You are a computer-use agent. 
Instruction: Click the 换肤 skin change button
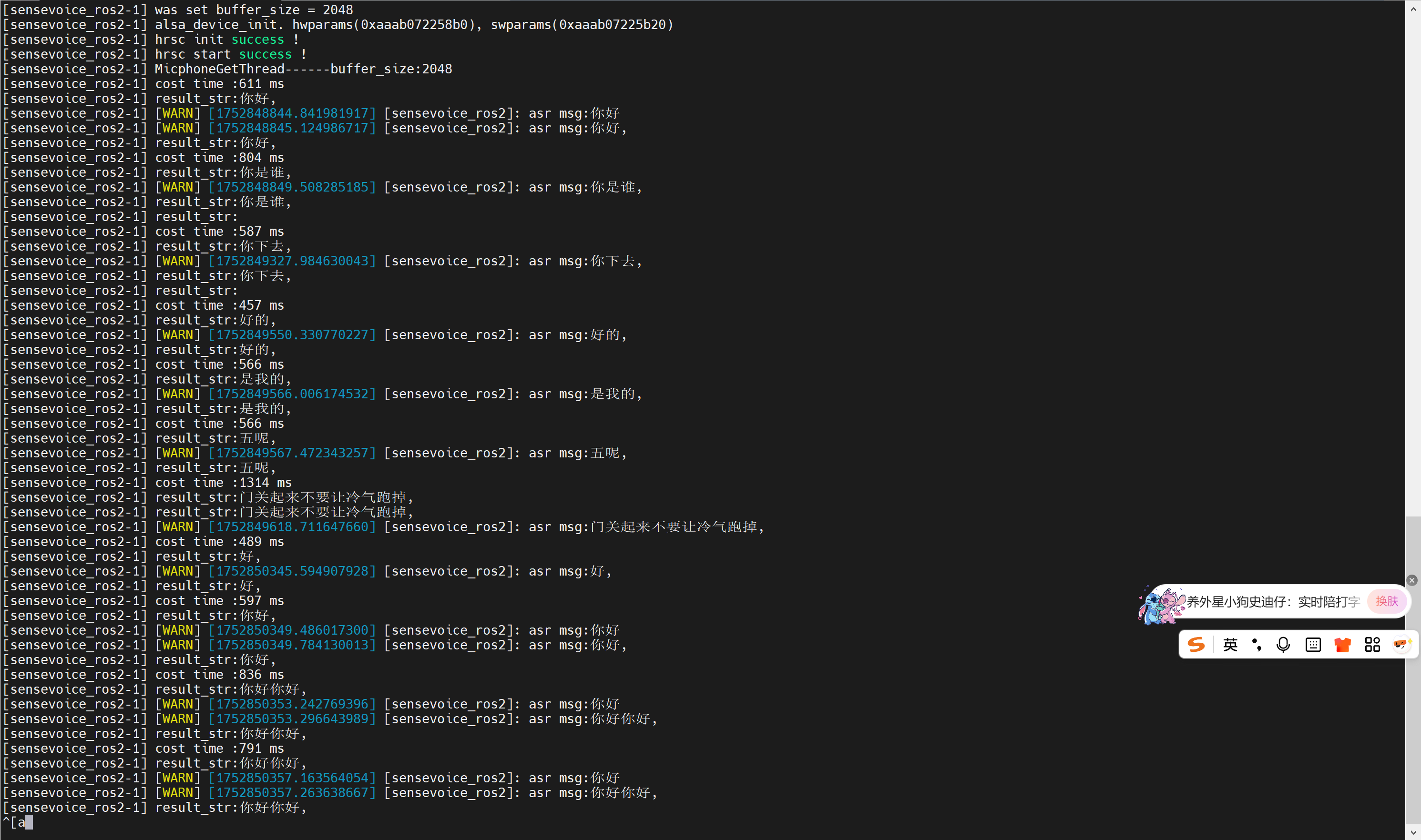pos(1387,601)
